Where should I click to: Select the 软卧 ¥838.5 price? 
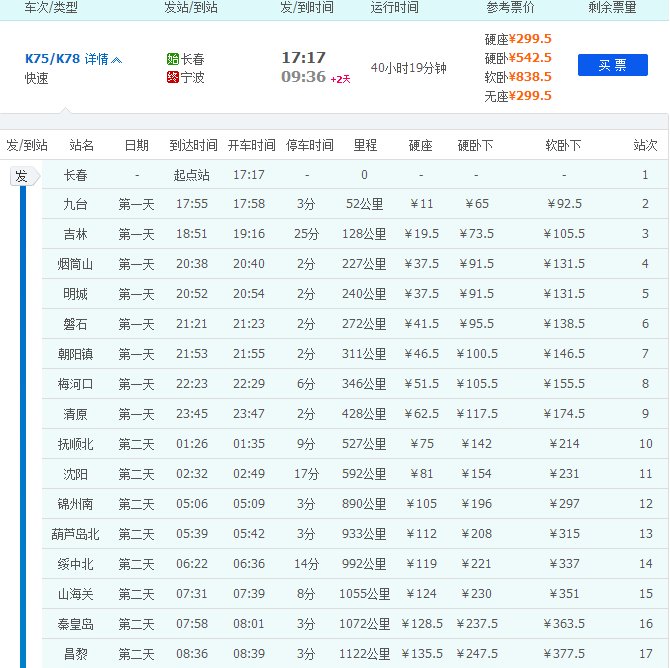[x=518, y=77]
